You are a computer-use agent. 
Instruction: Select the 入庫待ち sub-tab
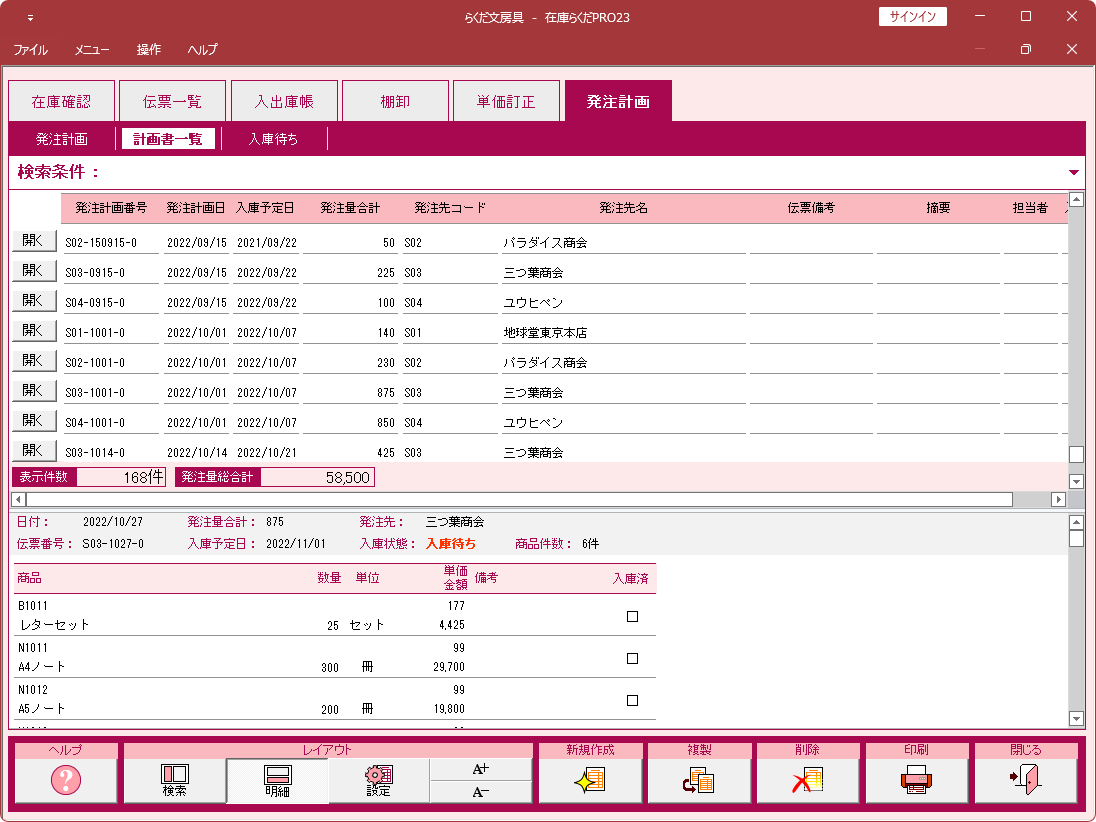[x=273, y=139]
